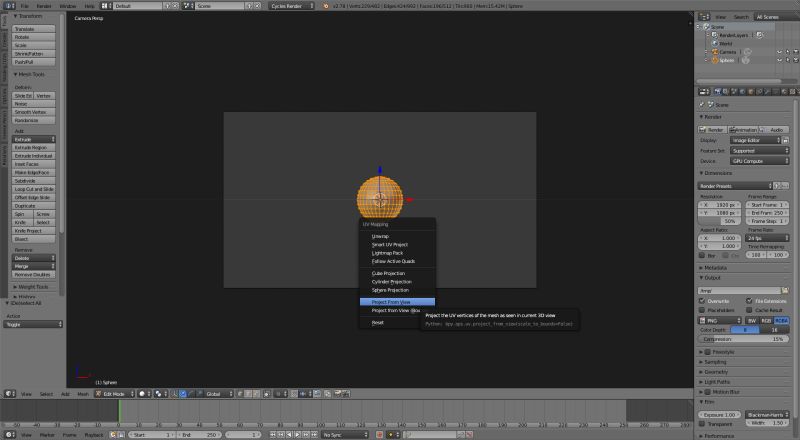The width and height of the screenshot is (800, 440).
Task: Click the play reverse button in timeline
Action: 289,434
